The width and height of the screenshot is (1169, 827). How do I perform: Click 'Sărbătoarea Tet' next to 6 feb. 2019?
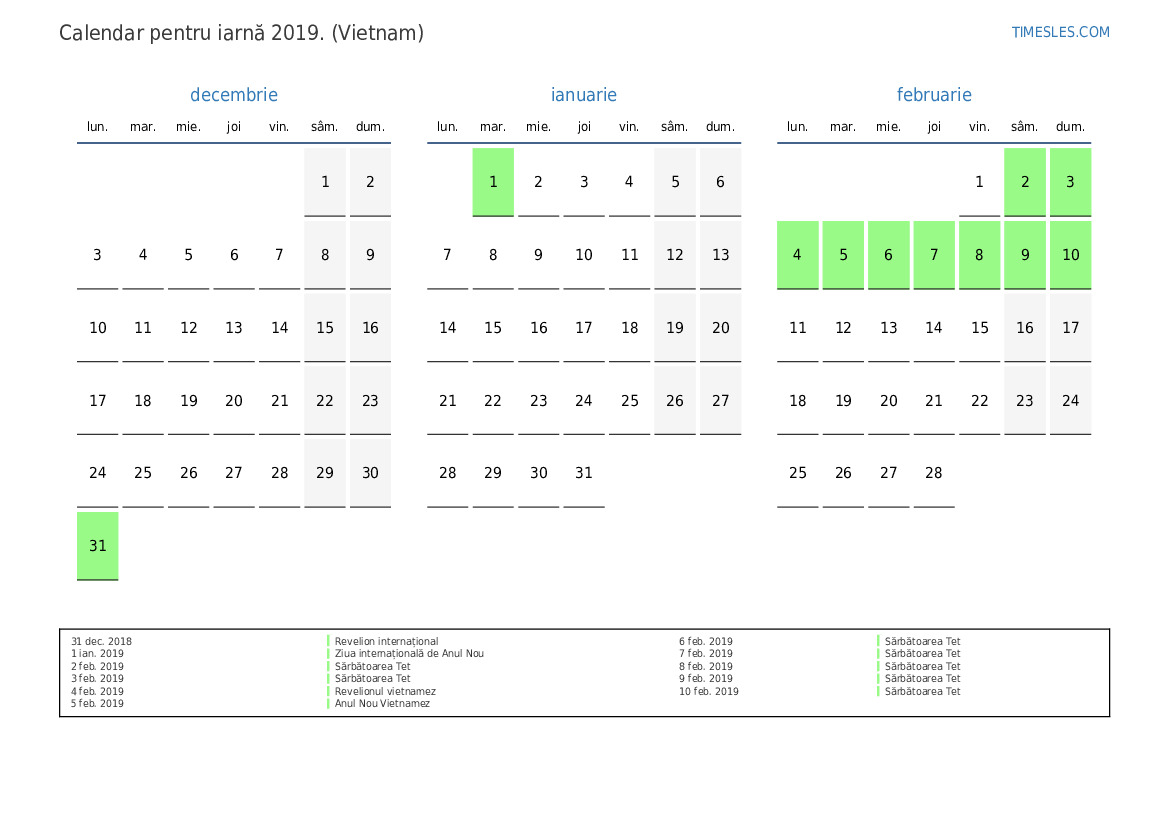tap(922, 641)
